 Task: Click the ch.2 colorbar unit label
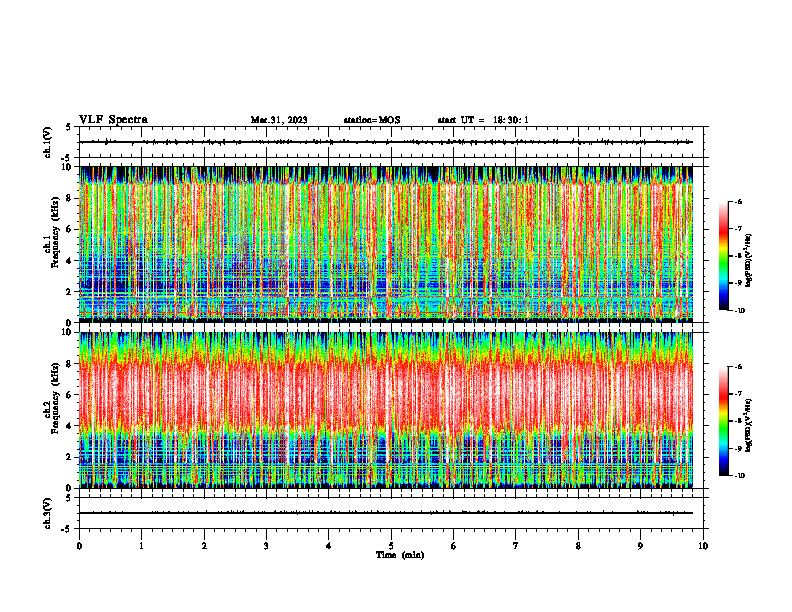(749, 426)
